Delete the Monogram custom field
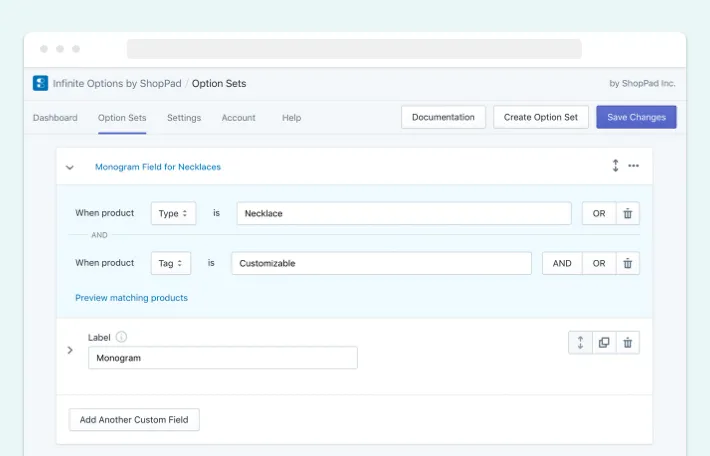The width and height of the screenshot is (710, 456). tap(628, 342)
